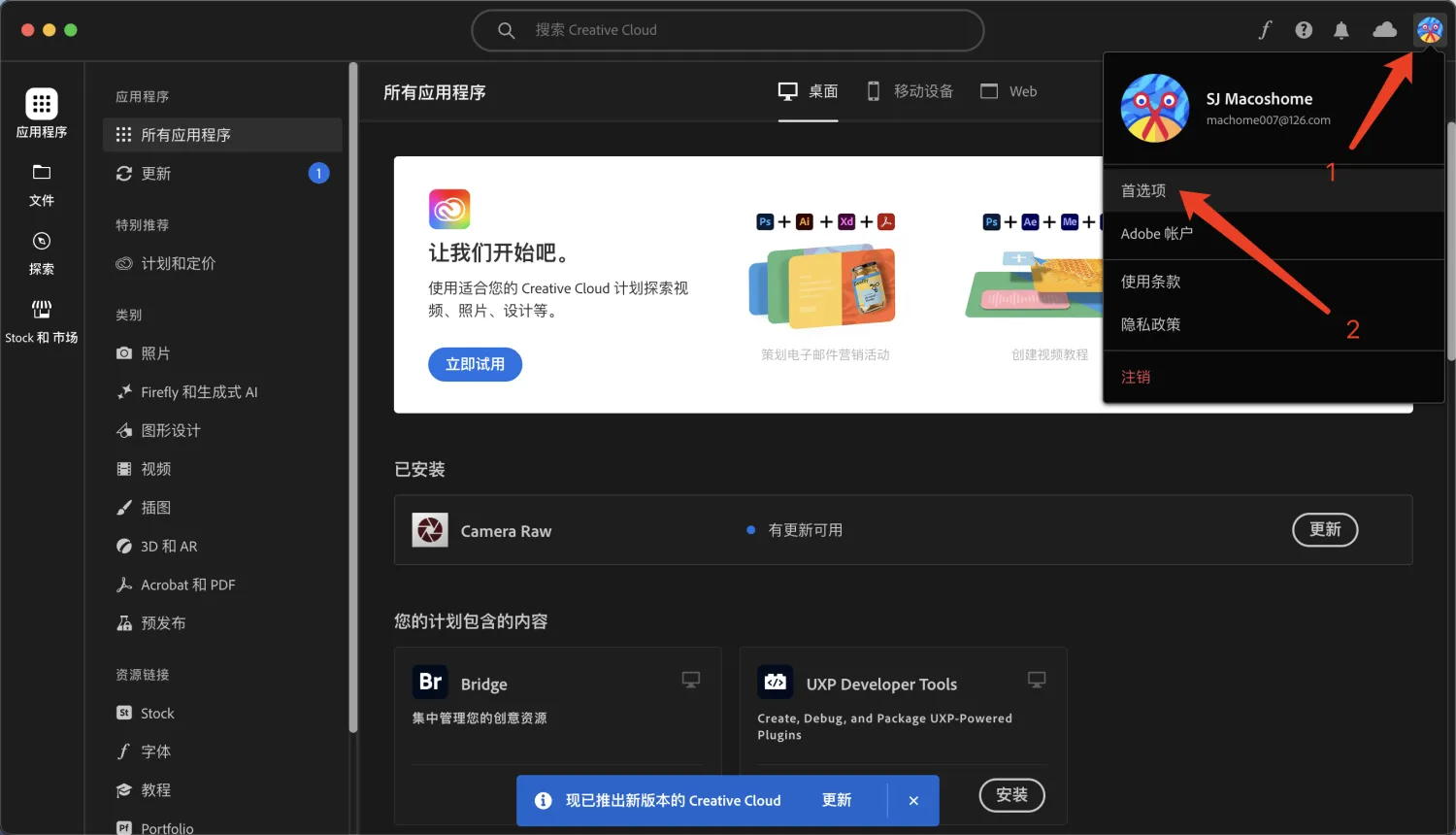Image resolution: width=1456 pixels, height=835 pixels.
Task: Open 使用条款 from account menu
Action: tap(1274, 282)
